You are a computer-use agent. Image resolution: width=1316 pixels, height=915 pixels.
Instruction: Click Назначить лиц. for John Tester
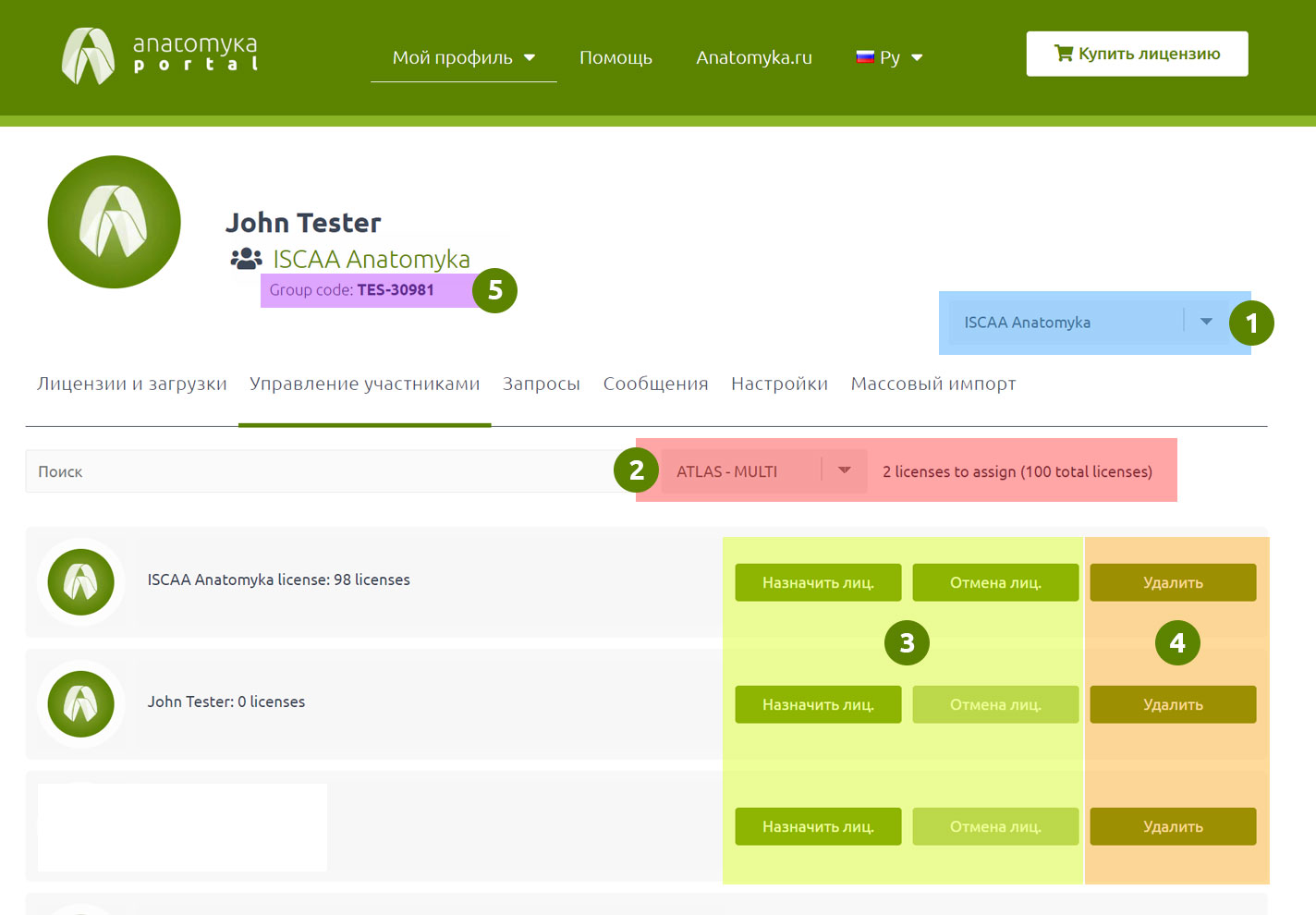pyautogui.click(x=818, y=704)
